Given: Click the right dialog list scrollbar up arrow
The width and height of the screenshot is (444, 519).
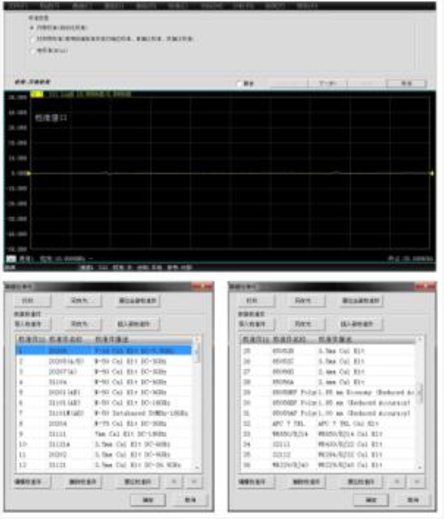Looking at the screenshot, I should click(420, 339).
